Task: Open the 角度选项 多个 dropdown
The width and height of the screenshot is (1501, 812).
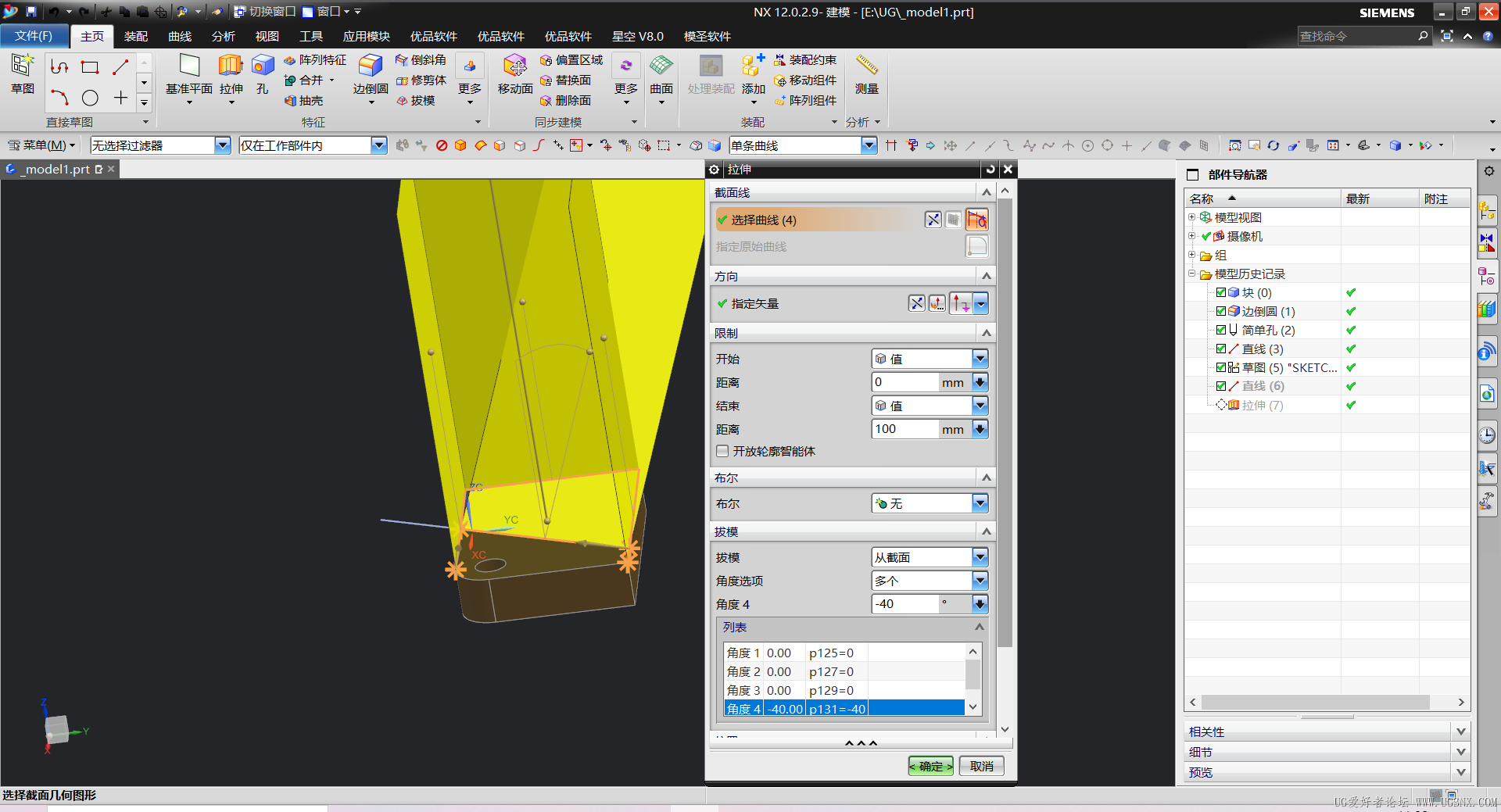Action: [980, 581]
